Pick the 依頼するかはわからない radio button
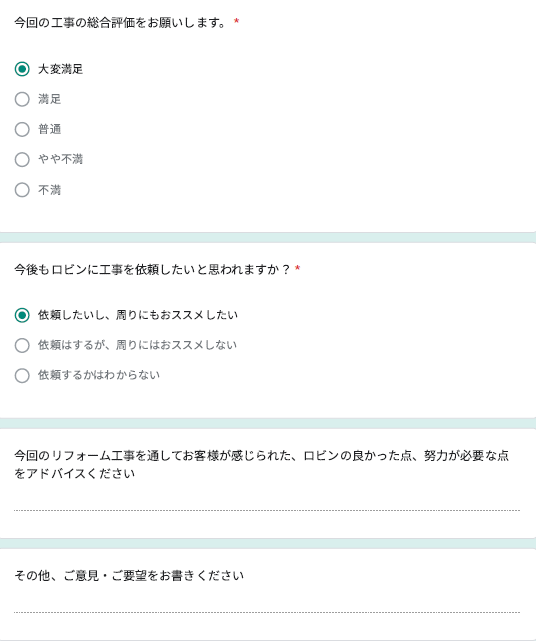Image resolution: width=536 pixels, height=641 pixels. (22, 375)
